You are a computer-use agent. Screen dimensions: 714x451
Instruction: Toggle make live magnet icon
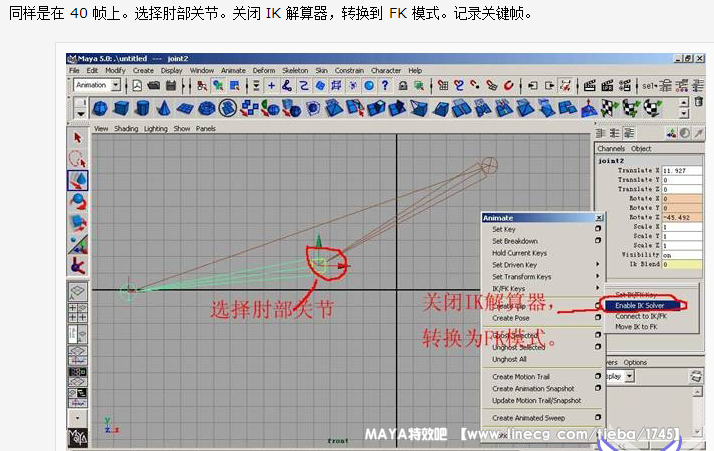click(x=509, y=86)
